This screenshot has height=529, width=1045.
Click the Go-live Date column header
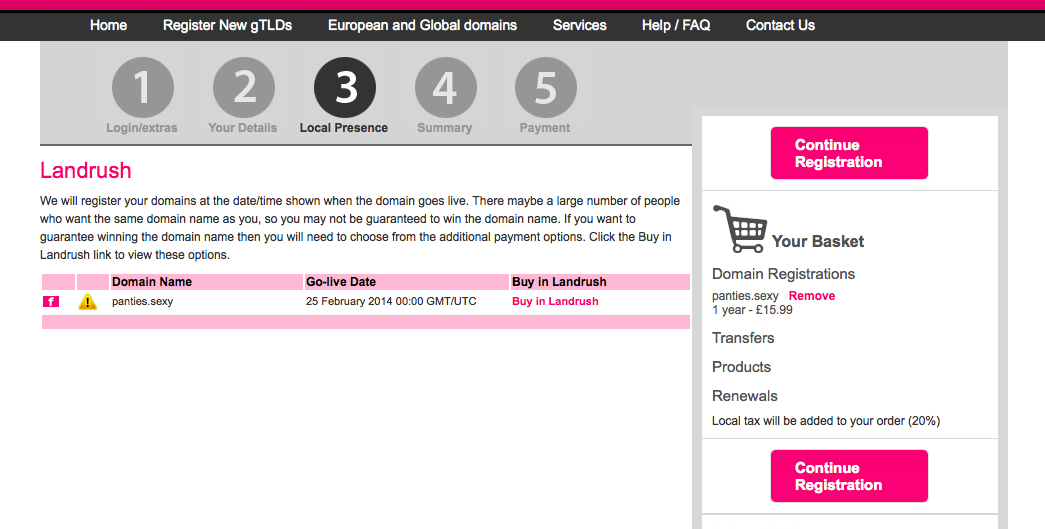[341, 282]
